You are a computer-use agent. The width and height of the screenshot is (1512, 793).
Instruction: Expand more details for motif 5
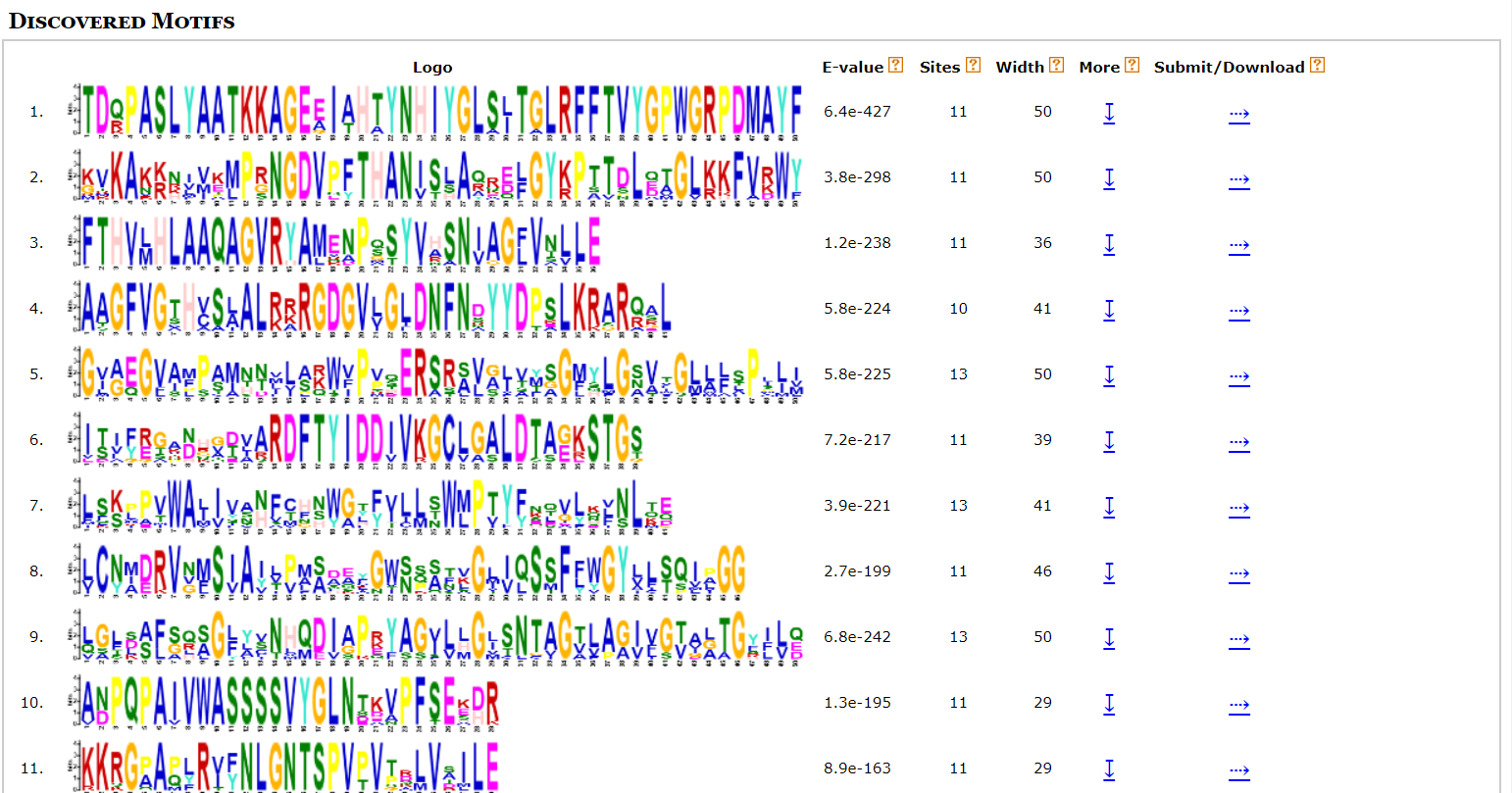click(1109, 375)
